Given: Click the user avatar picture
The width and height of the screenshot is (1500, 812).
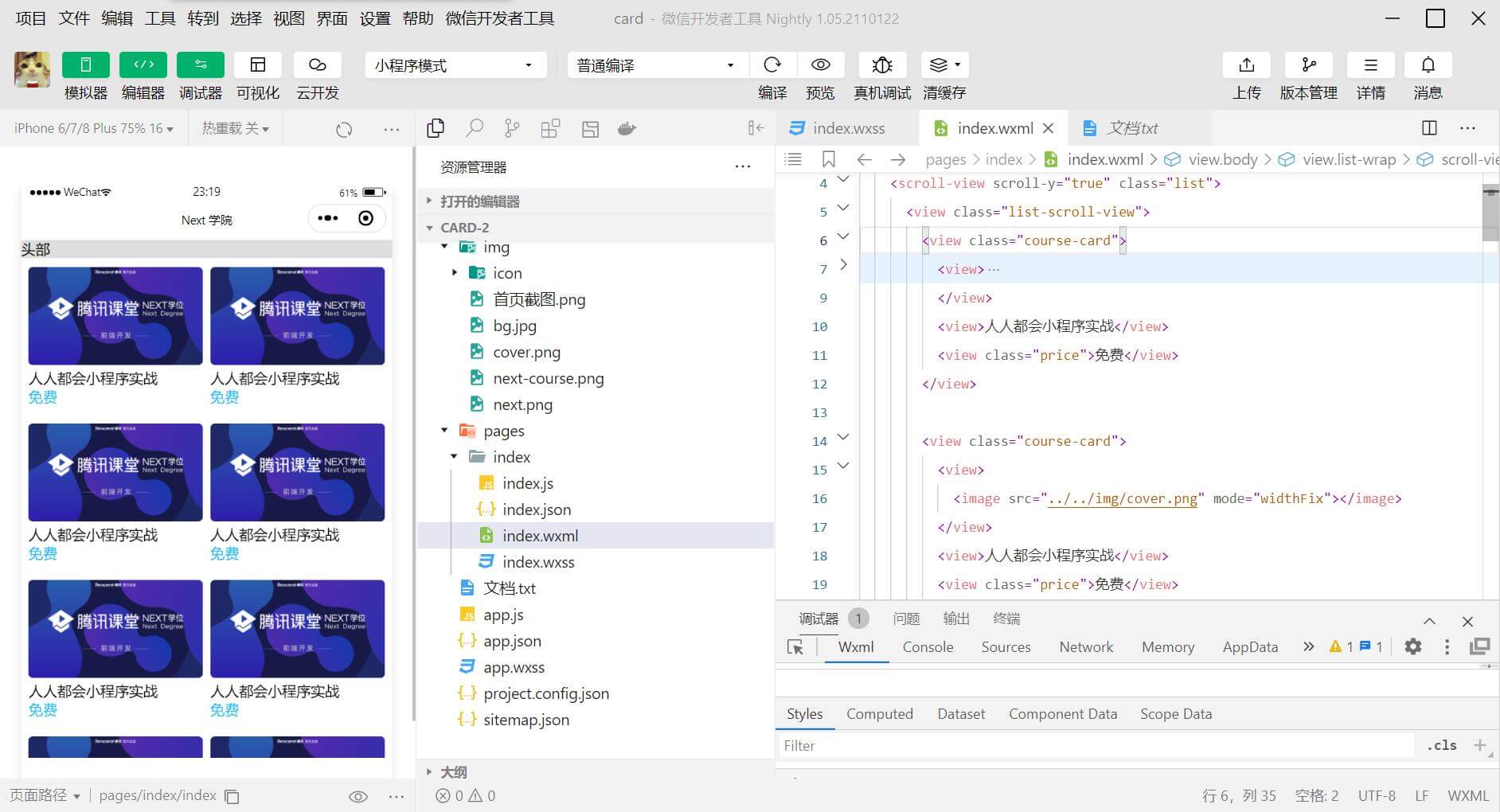Looking at the screenshot, I should [x=32, y=69].
